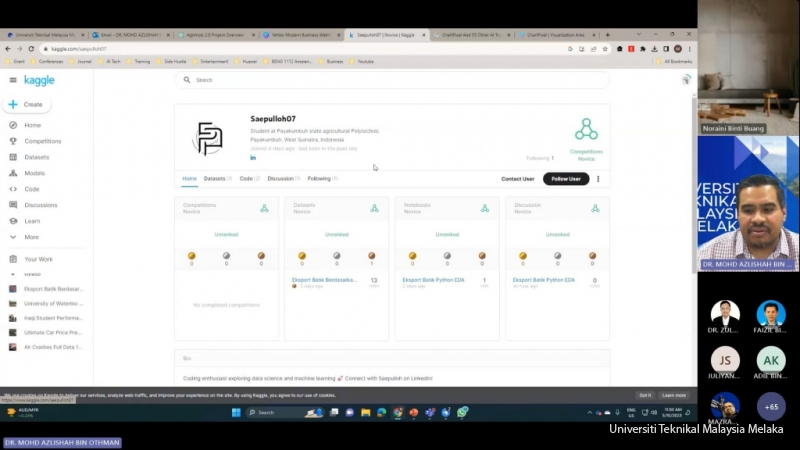Open Code section via its sidebar icon
The image size is (800, 450).
[13, 189]
